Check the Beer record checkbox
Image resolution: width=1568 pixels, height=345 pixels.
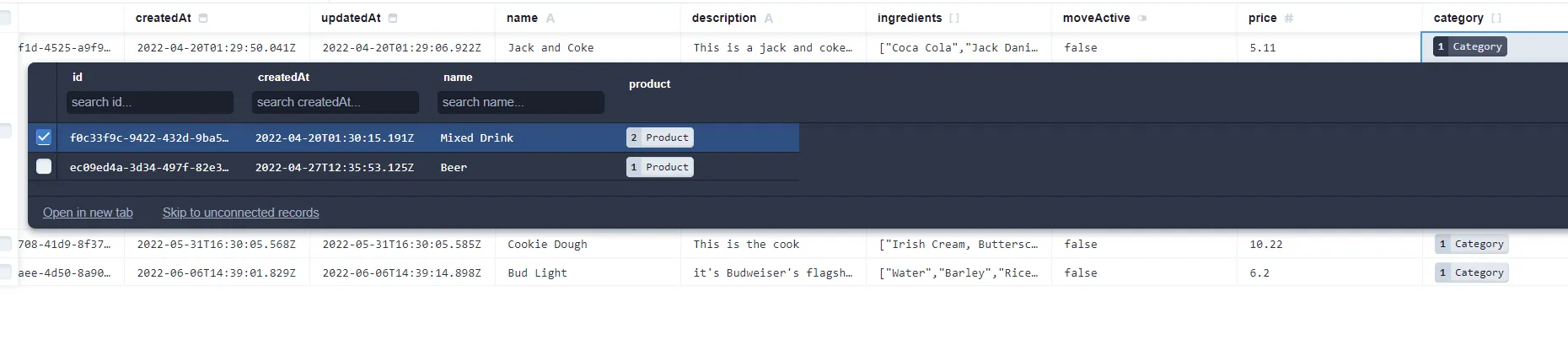(44, 167)
